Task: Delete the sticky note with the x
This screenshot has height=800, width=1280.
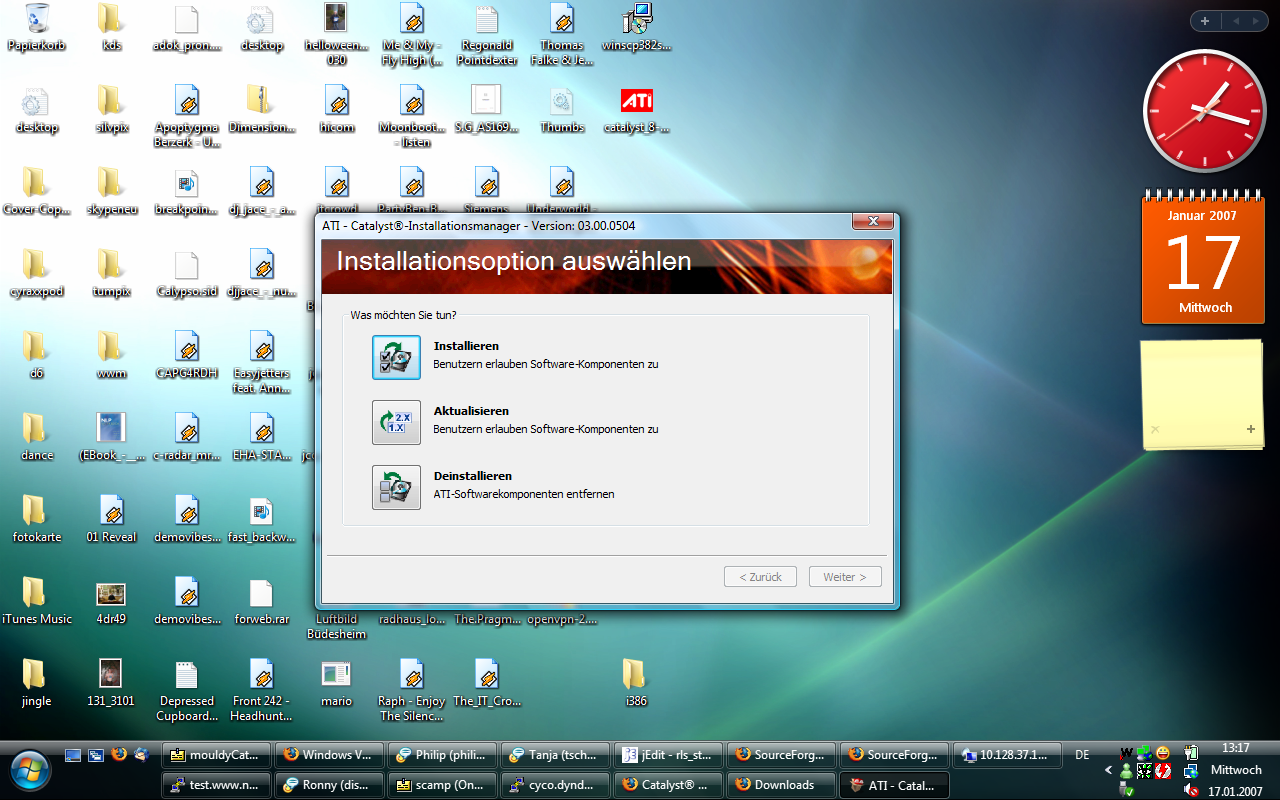Action: 1155,429
